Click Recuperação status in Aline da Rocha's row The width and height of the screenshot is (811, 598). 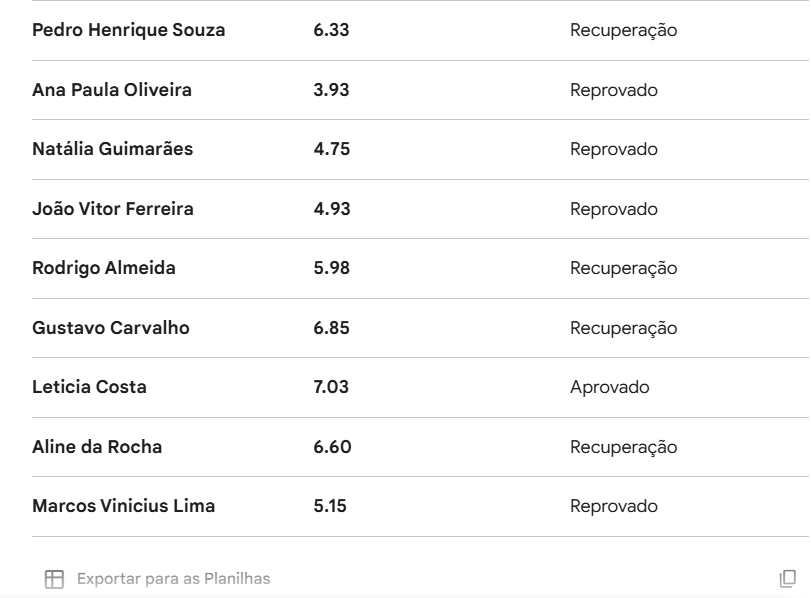point(623,447)
